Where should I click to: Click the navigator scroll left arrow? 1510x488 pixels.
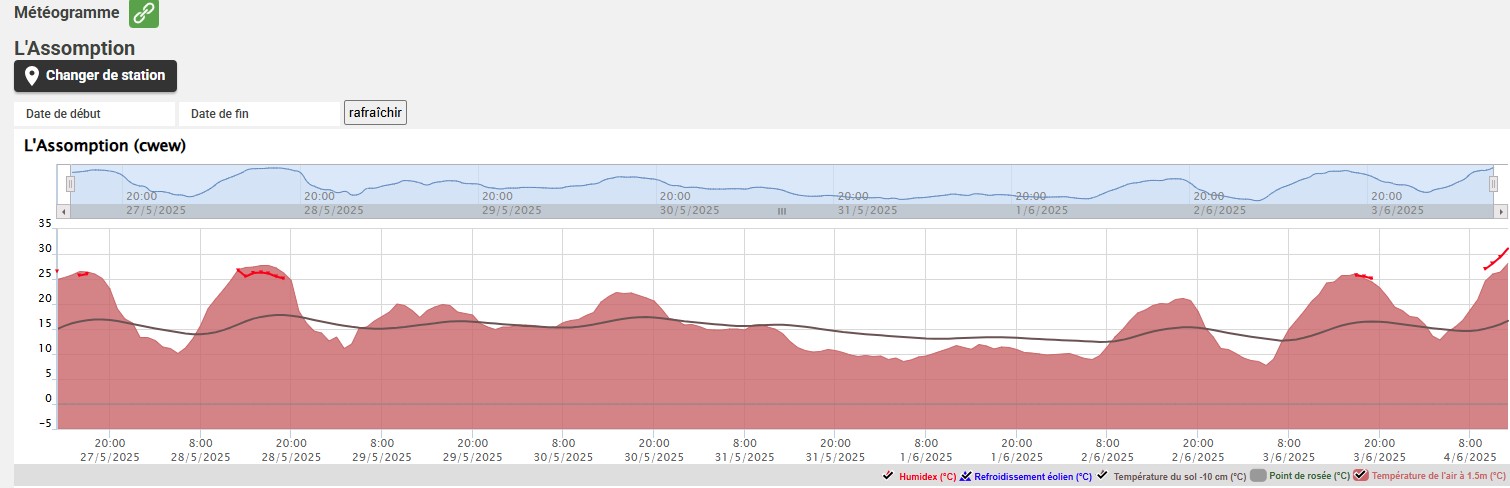coord(64,212)
